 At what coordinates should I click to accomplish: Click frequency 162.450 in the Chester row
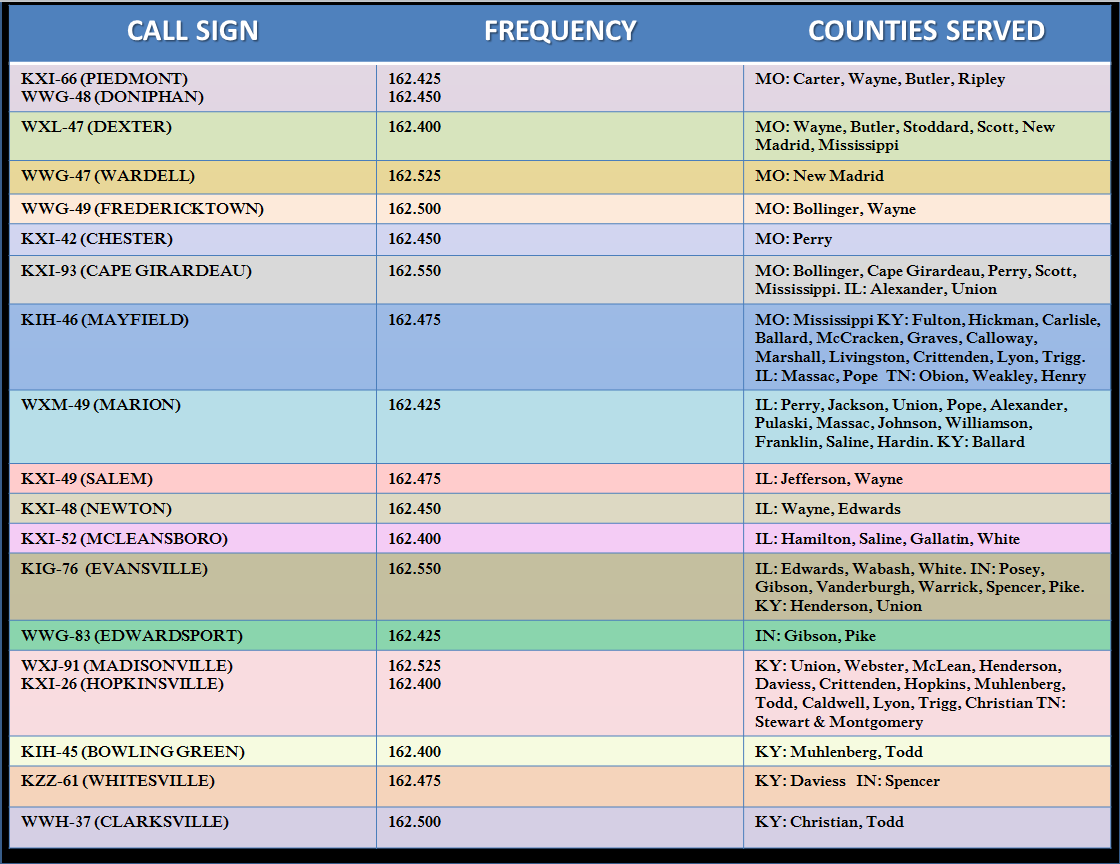click(414, 238)
